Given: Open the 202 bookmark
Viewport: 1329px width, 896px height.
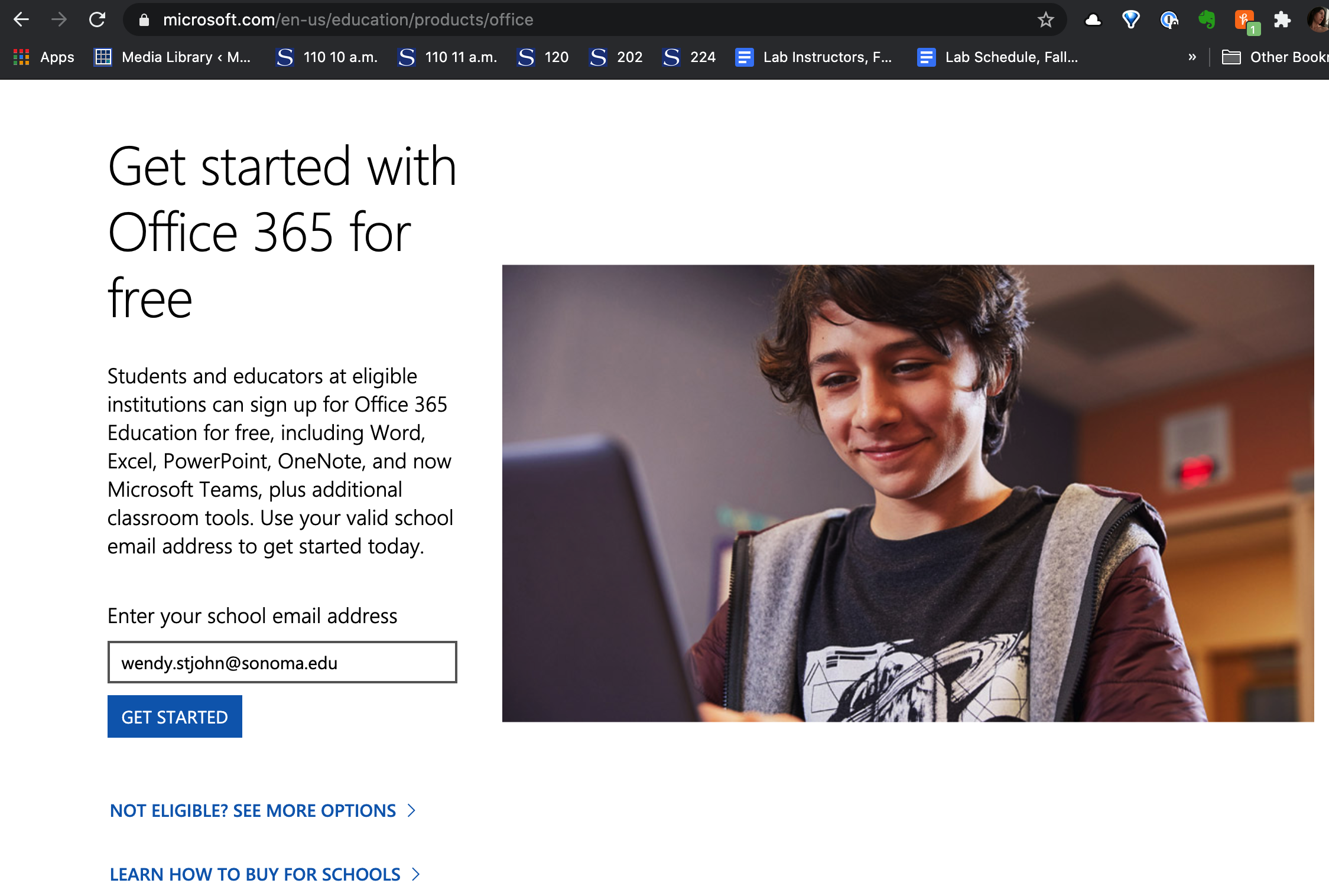Looking at the screenshot, I should click(616, 57).
